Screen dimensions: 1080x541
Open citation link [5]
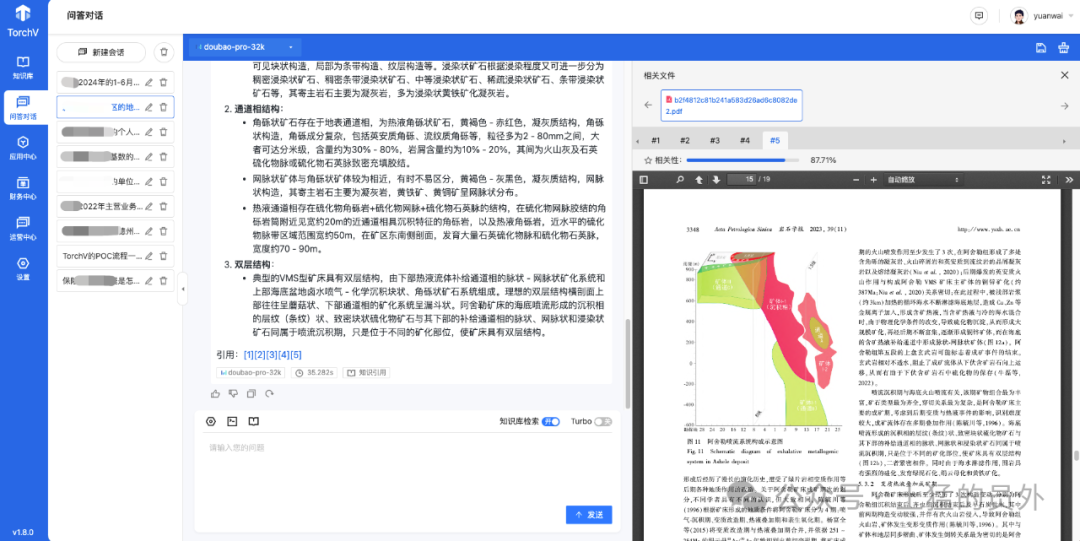(x=295, y=355)
